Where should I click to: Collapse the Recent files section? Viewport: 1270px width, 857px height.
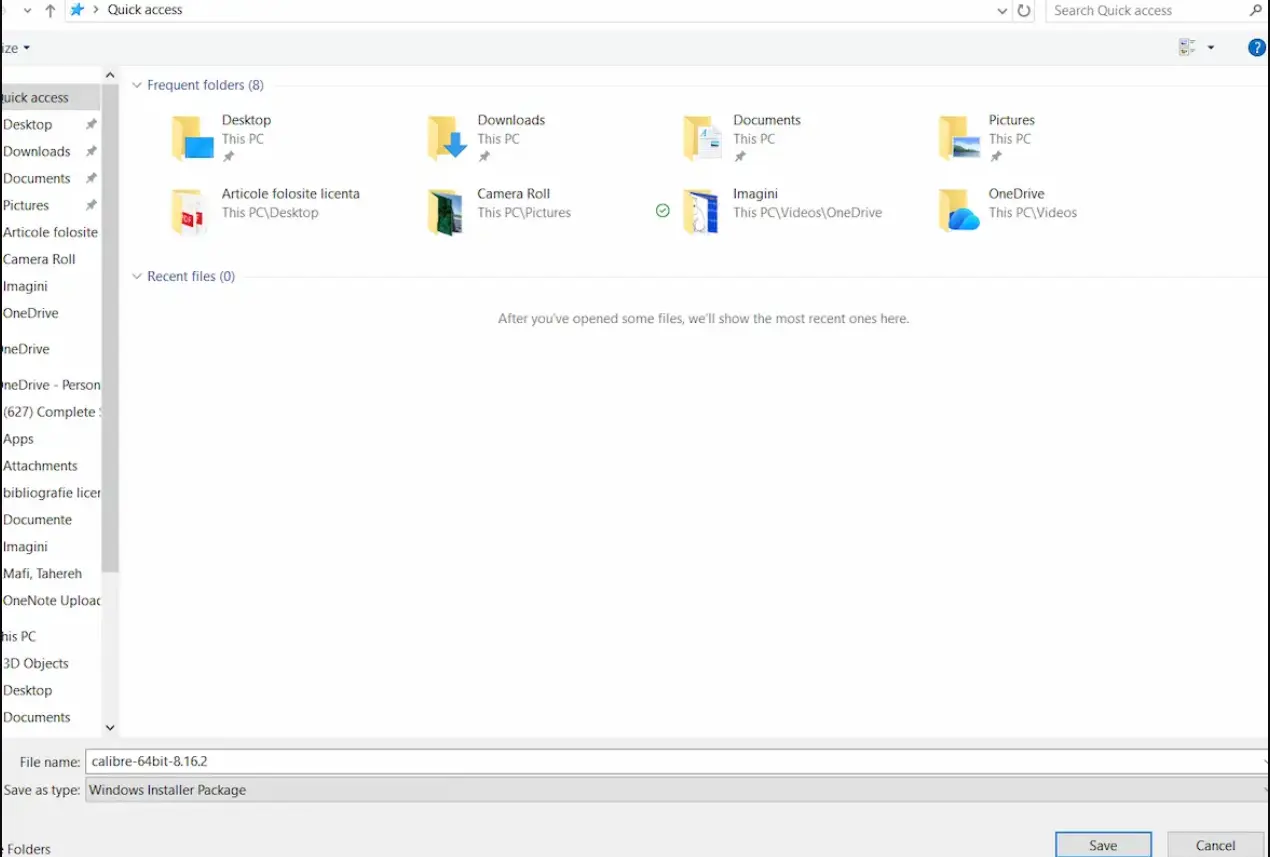point(137,277)
